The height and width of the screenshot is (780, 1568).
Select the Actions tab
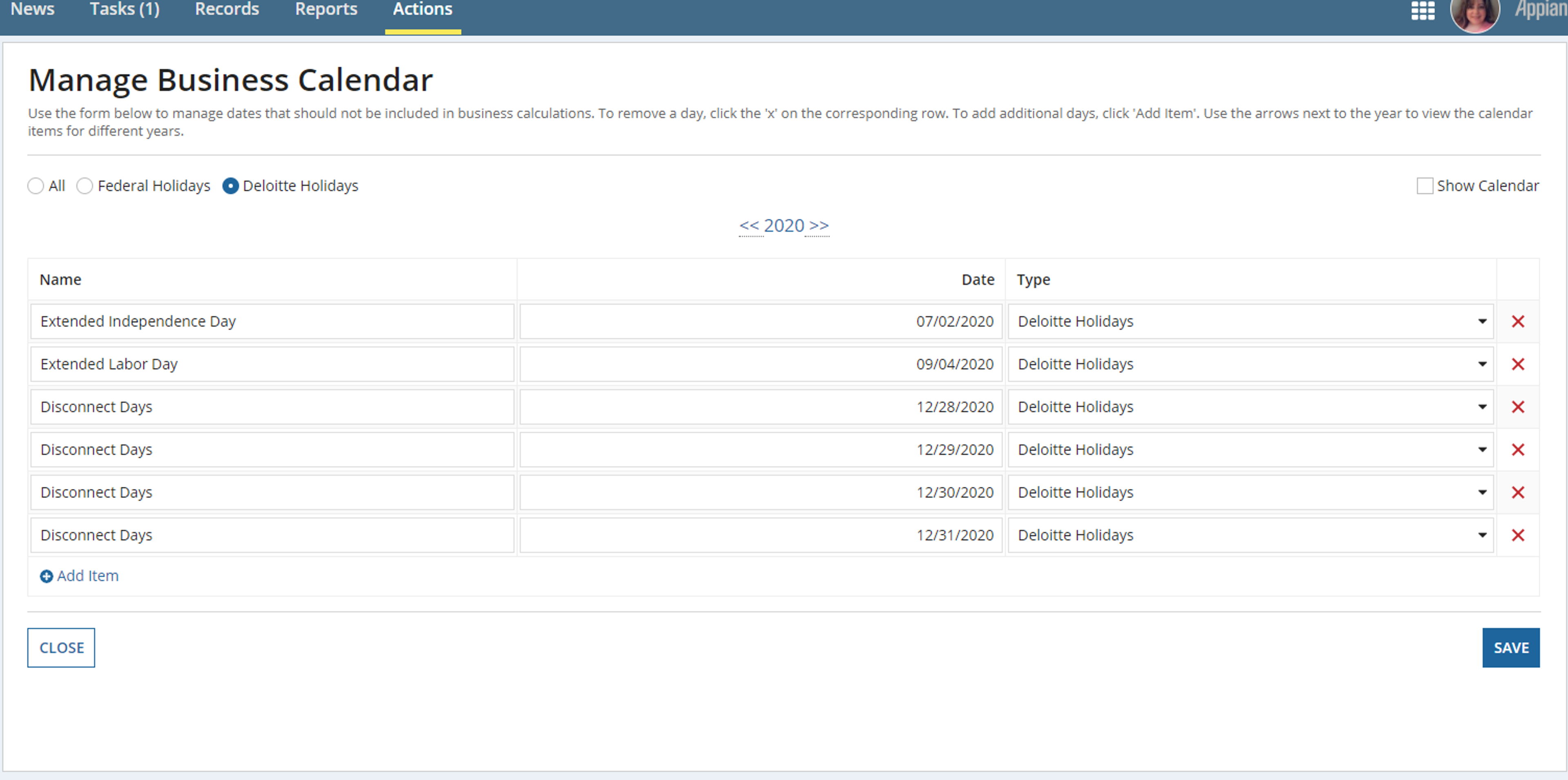[x=423, y=9]
